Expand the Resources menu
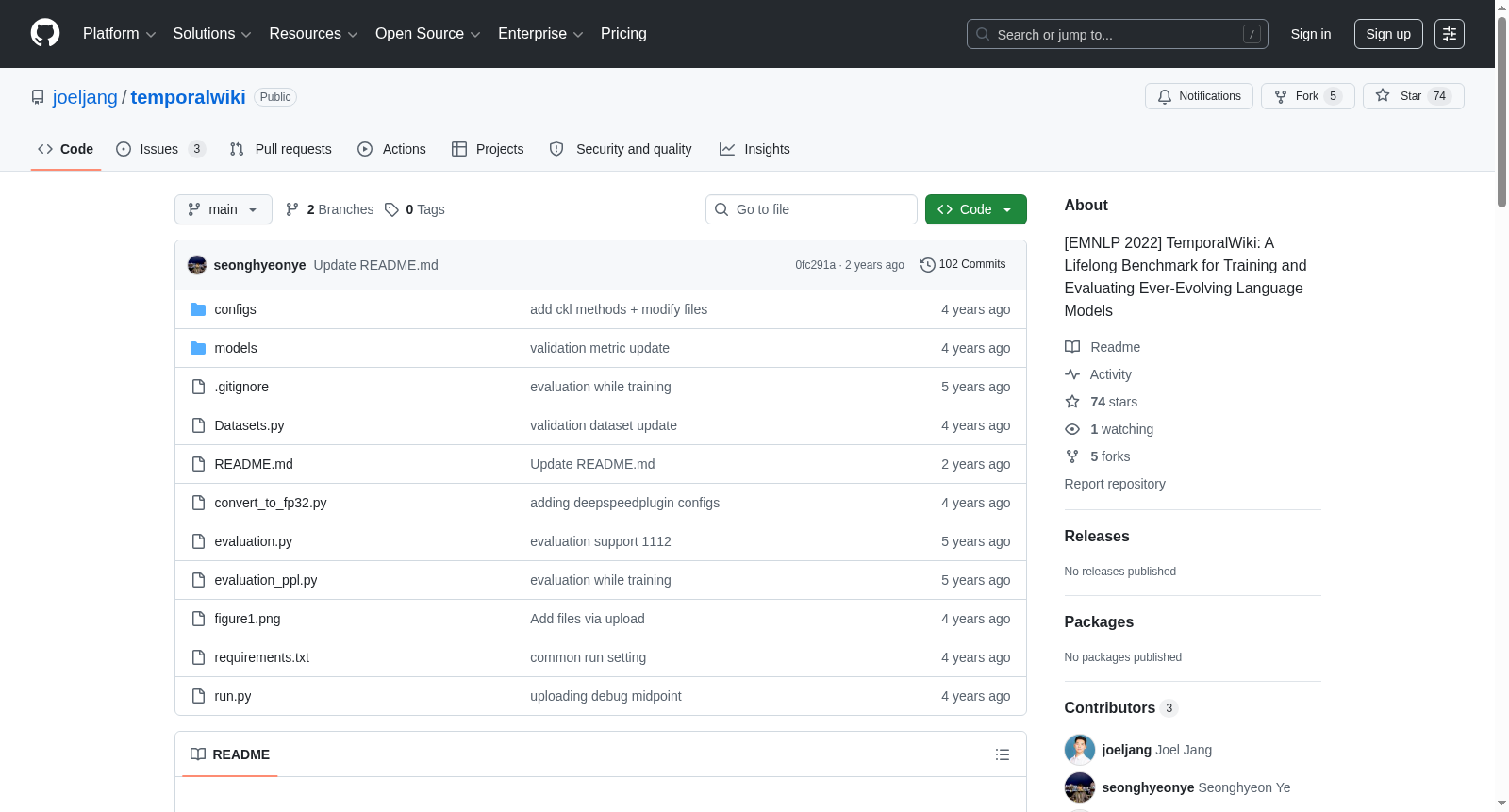This screenshot has height=812, width=1509. point(313,34)
